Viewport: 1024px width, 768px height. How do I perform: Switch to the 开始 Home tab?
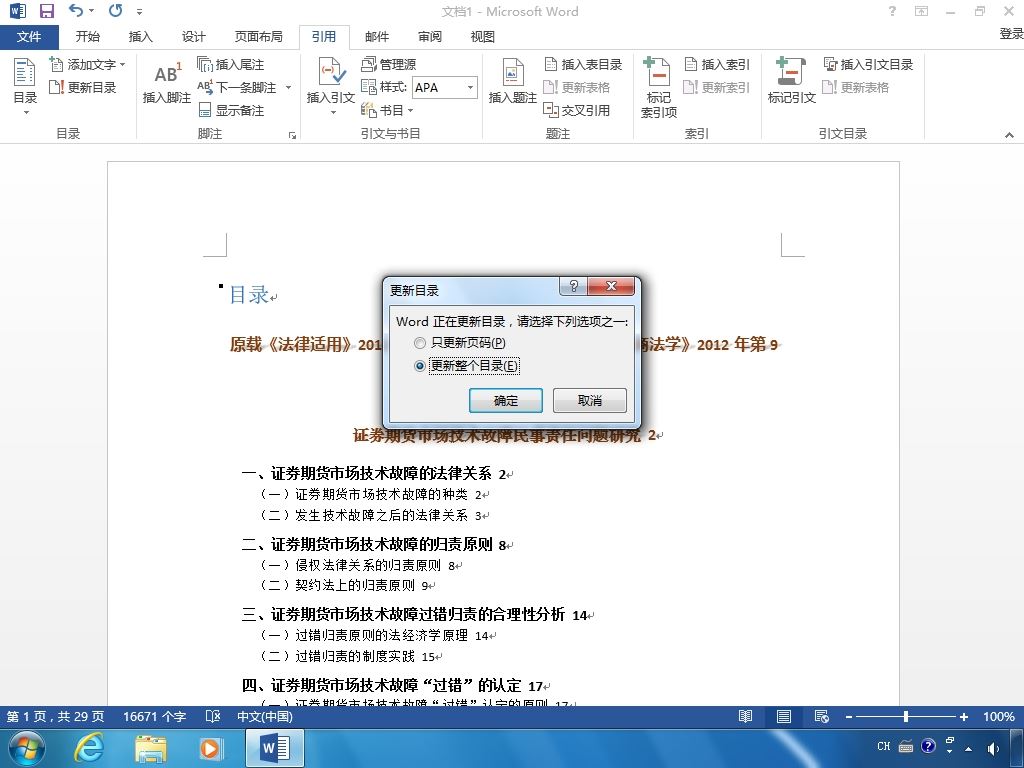point(88,37)
